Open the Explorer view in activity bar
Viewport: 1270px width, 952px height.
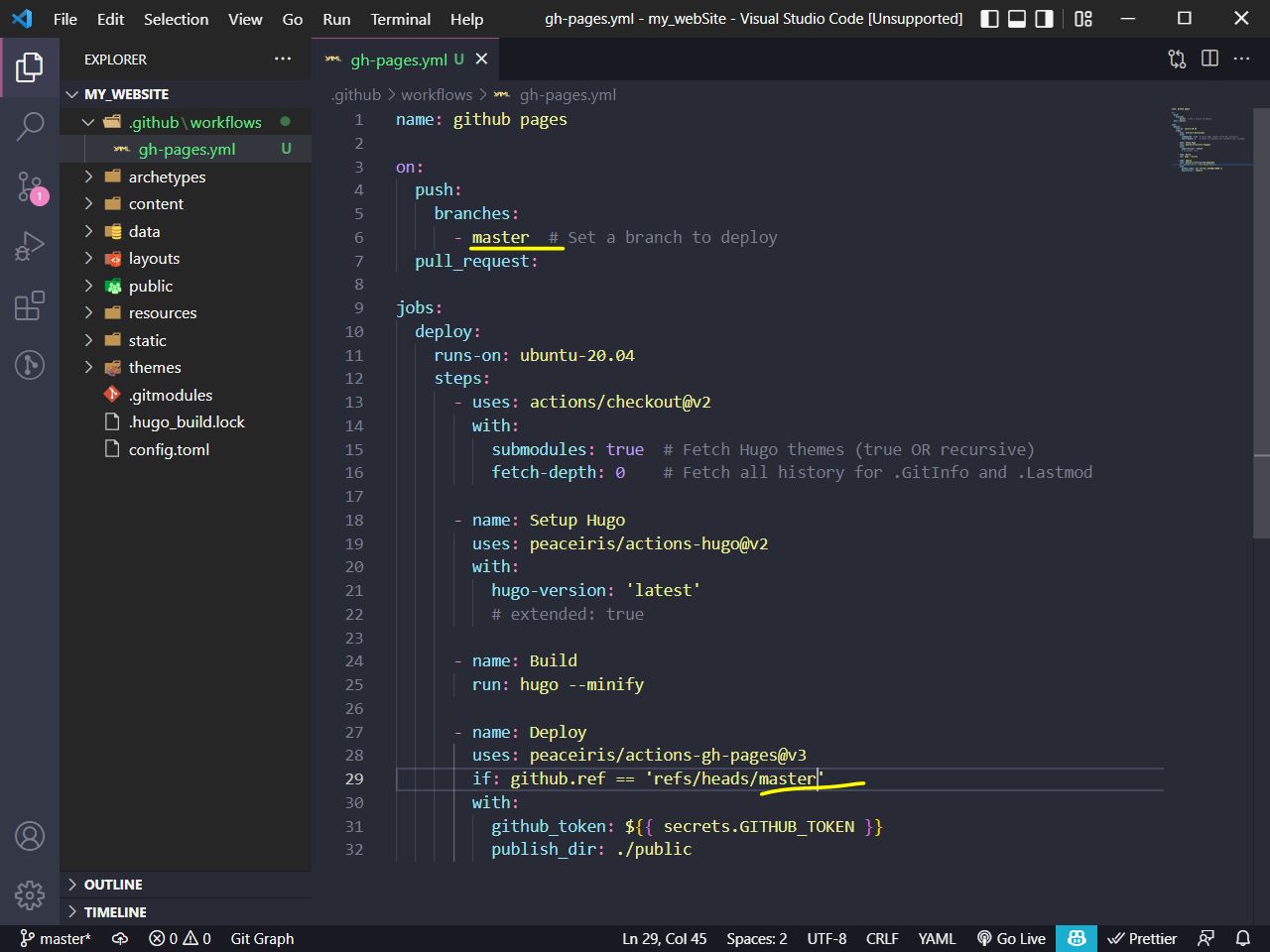(30, 67)
